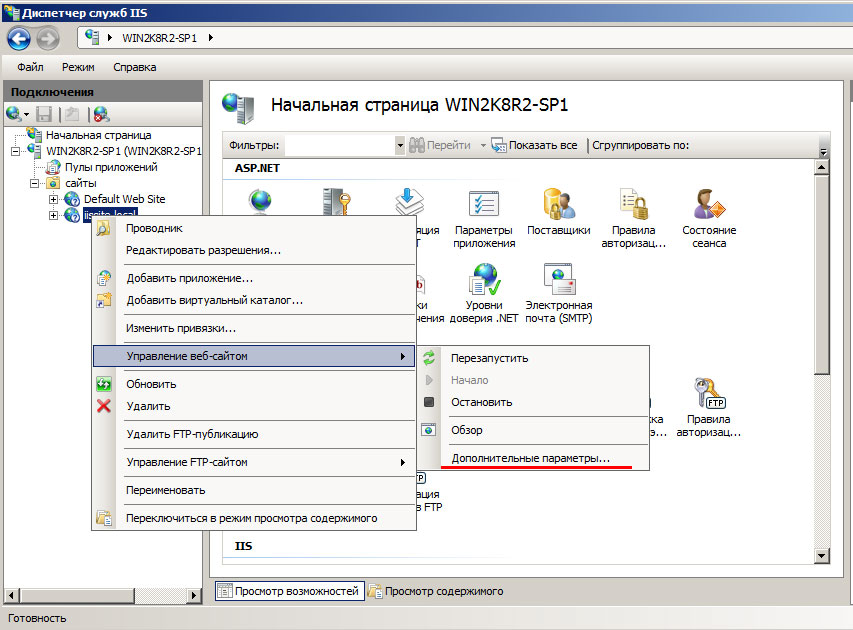This screenshot has height=630, width=853.
Task: Choose Добавить приложение... in context menu
Action: pyautogui.click(x=254, y=278)
